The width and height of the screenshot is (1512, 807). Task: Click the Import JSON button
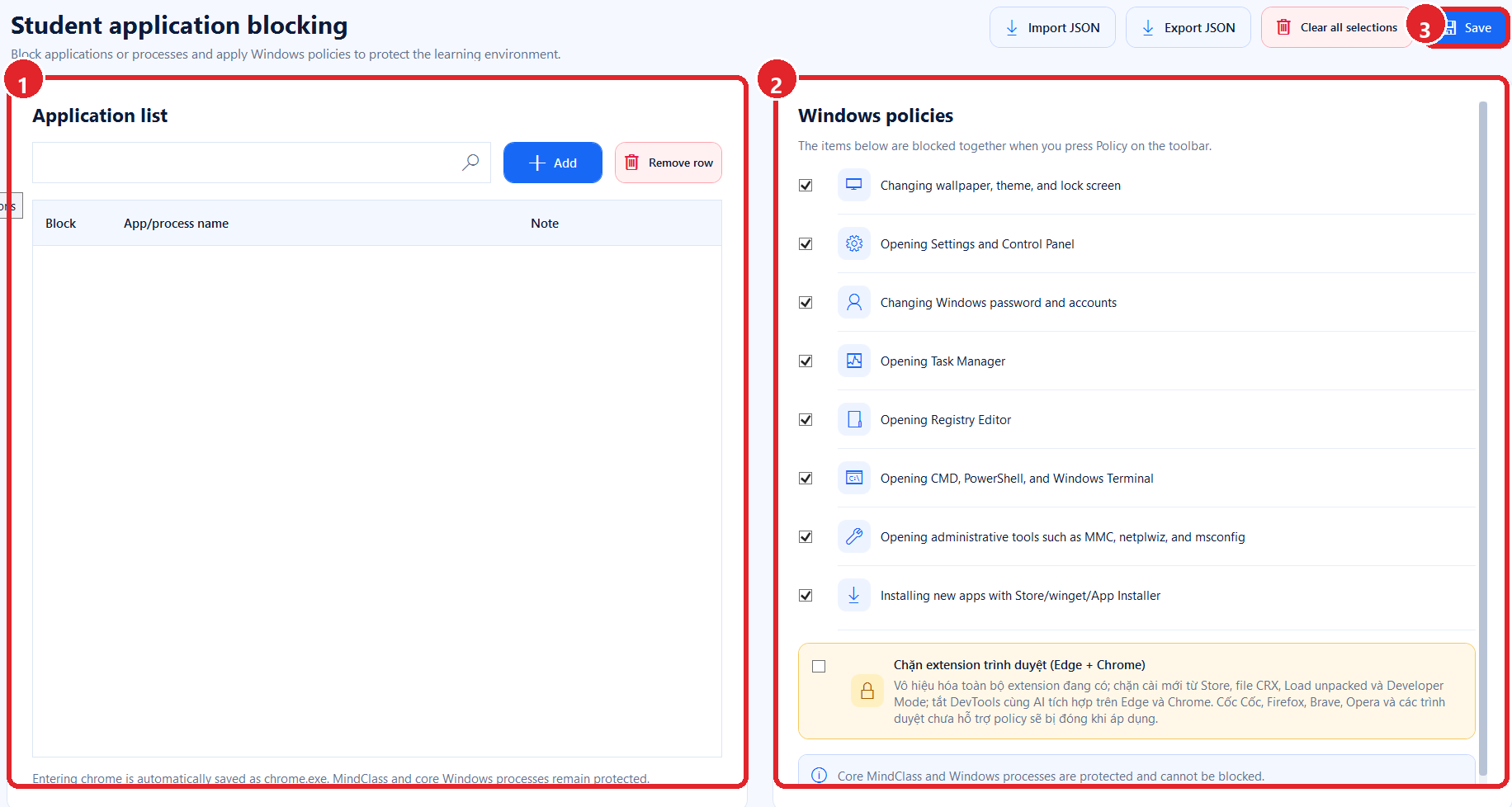coord(1052,27)
